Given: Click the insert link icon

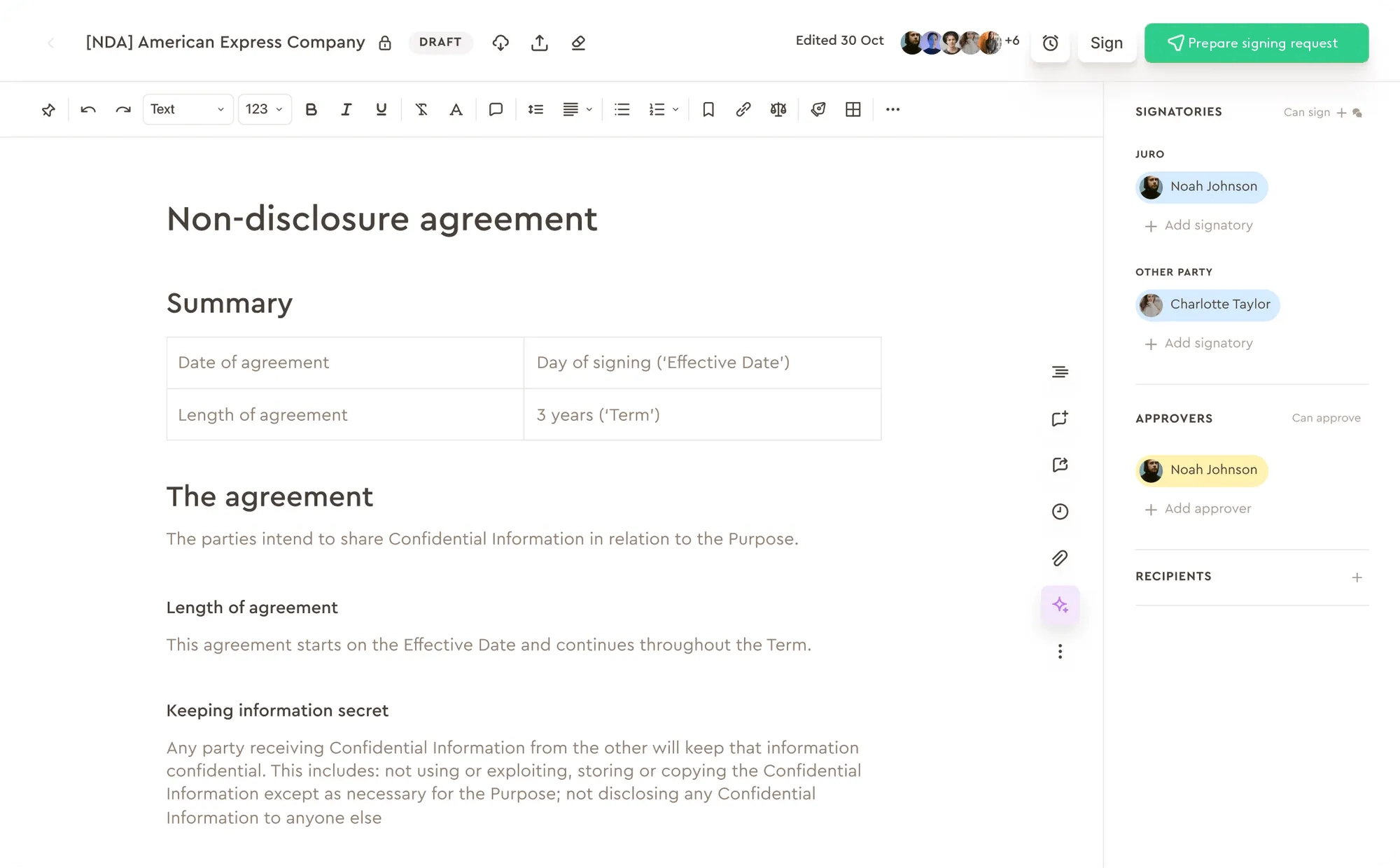Looking at the screenshot, I should tap(743, 109).
